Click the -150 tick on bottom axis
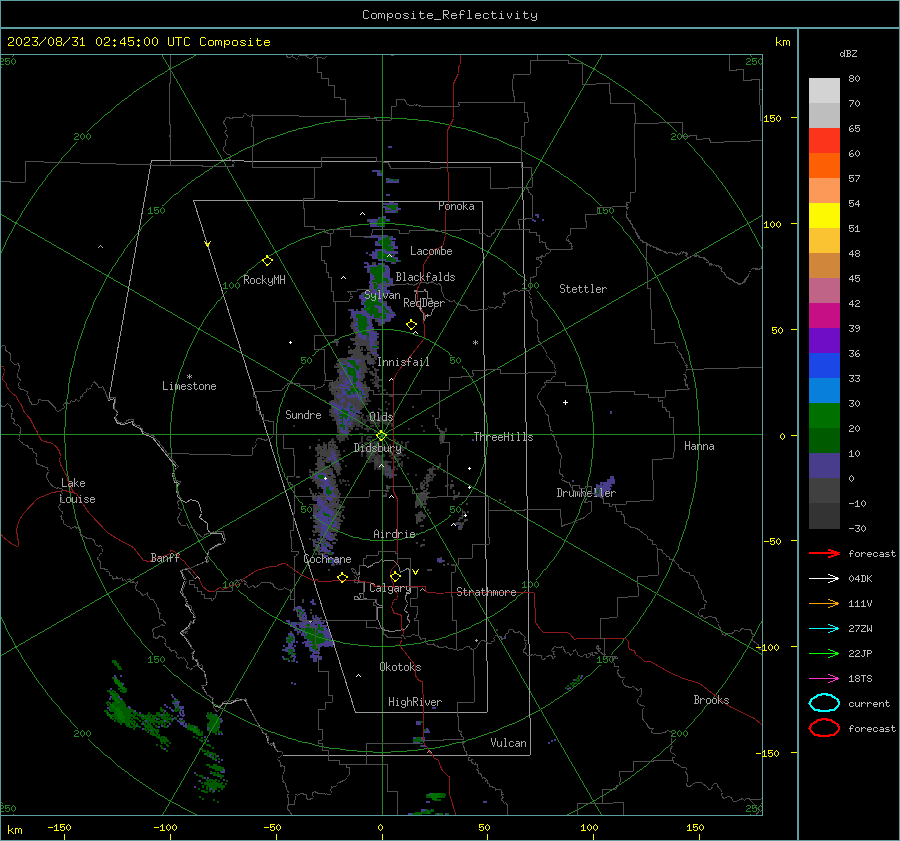 point(59,828)
